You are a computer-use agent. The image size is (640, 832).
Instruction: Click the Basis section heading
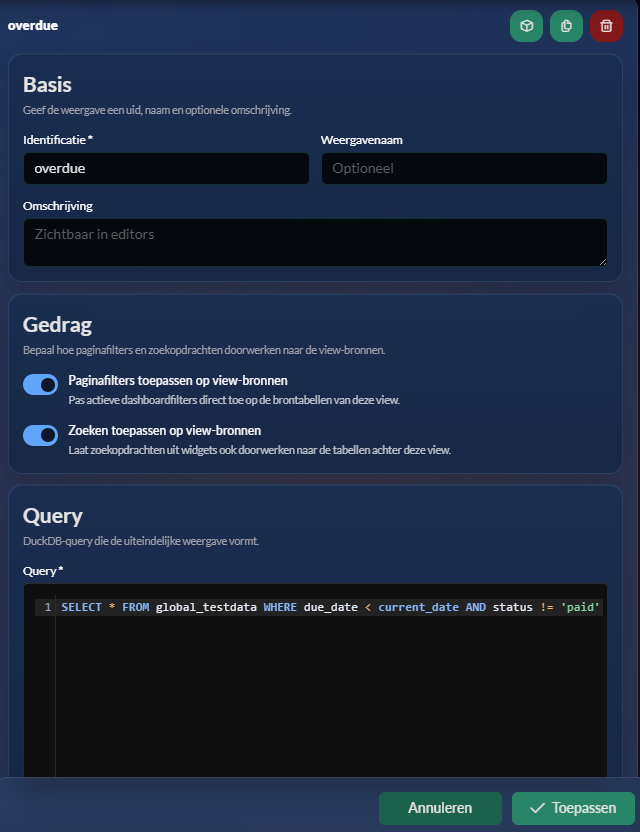[47, 85]
